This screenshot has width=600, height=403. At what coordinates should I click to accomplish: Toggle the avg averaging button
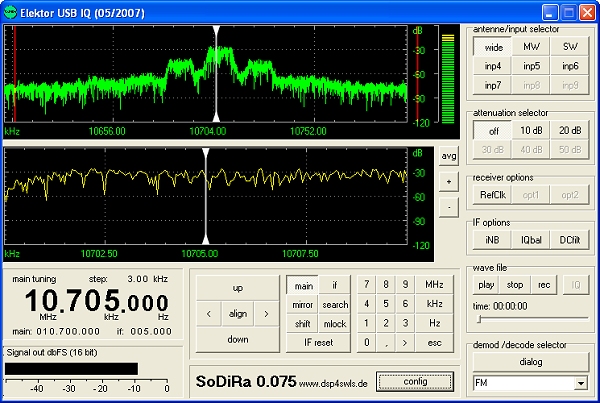449,155
